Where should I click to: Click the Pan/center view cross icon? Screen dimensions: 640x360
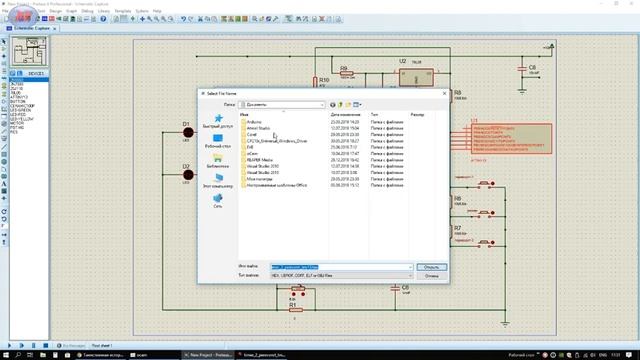click(x=142, y=19)
